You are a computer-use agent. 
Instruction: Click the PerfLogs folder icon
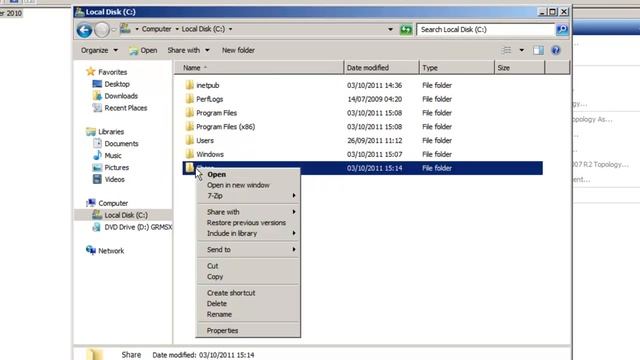point(189,99)
